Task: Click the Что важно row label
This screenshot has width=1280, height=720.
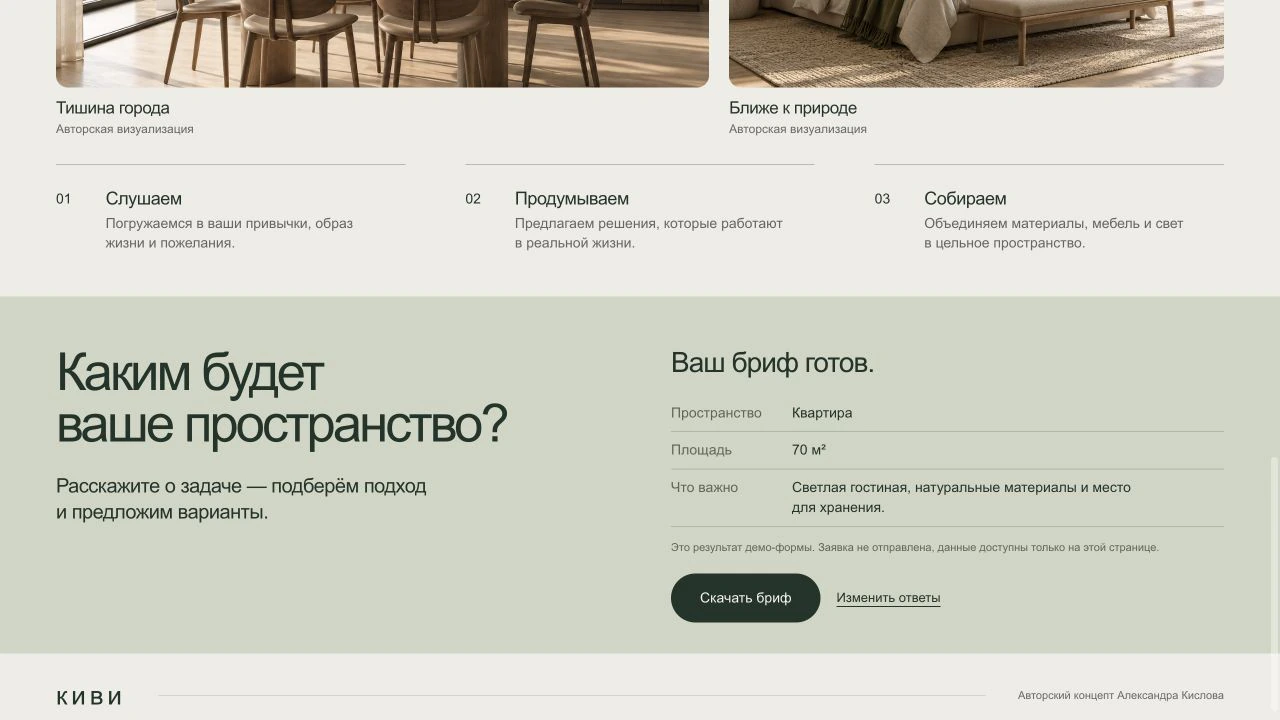Action: click(x=704, y=488)
